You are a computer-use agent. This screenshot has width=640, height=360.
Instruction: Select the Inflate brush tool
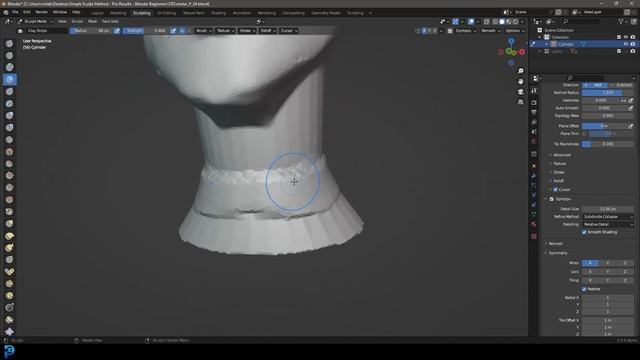[x=9, y=116]
